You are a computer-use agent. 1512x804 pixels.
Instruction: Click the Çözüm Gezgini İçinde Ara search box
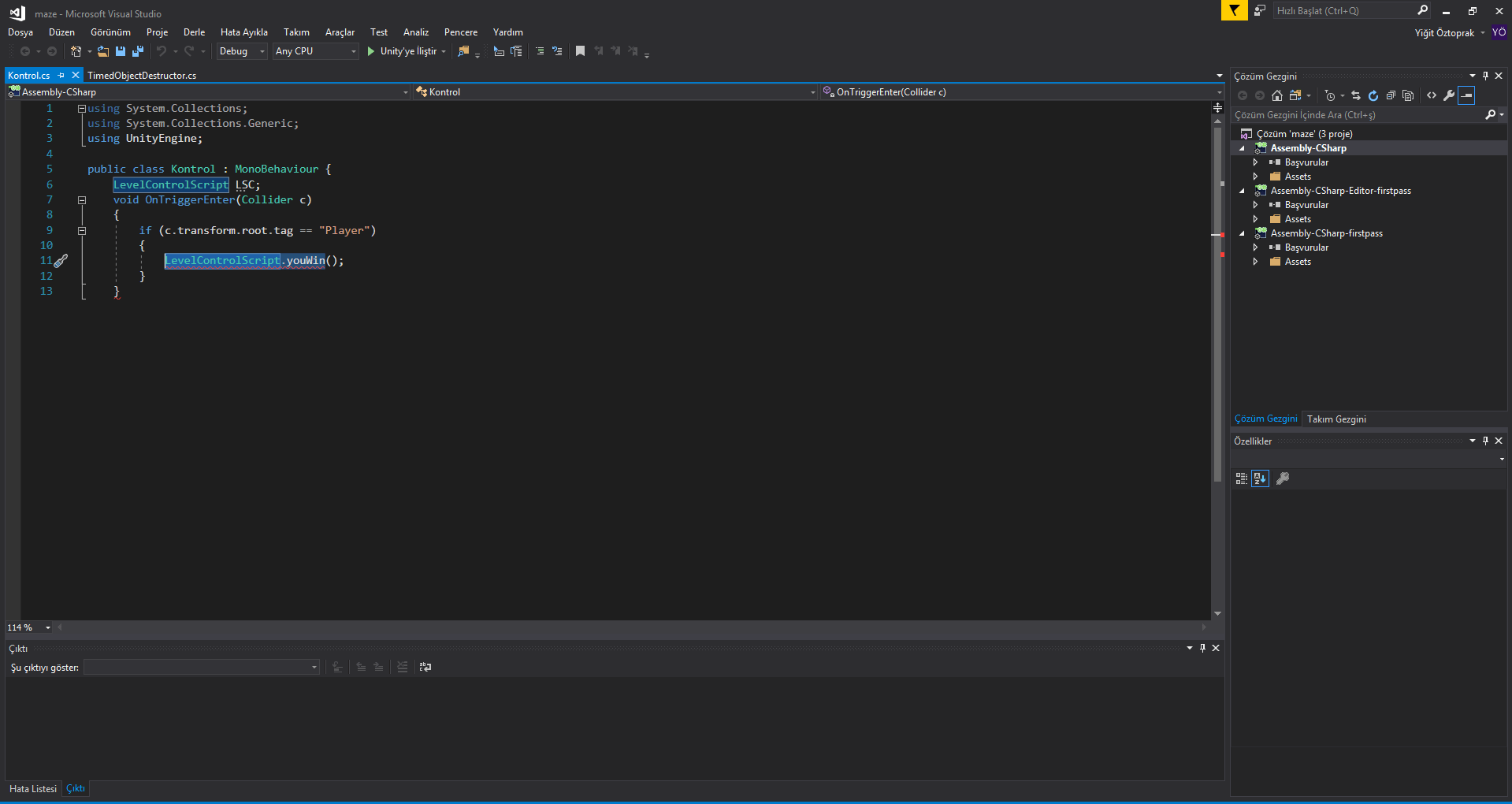tap(1357, 115)
